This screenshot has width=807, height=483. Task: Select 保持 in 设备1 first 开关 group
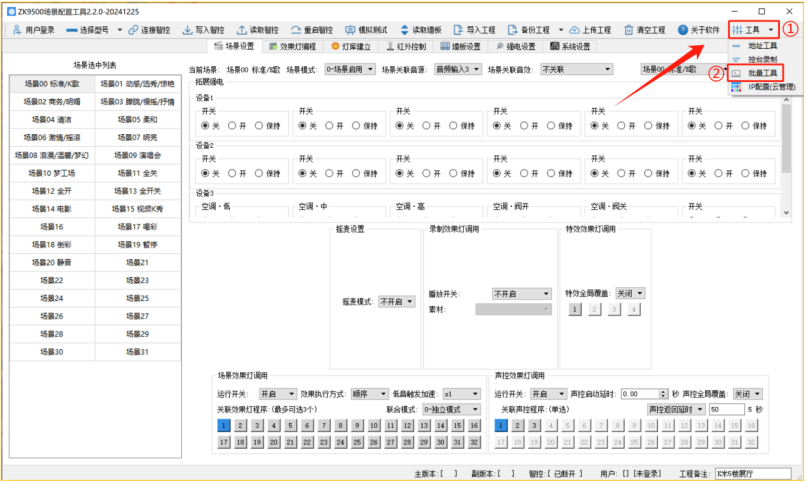pyautogui.click(x=268, y=126)
